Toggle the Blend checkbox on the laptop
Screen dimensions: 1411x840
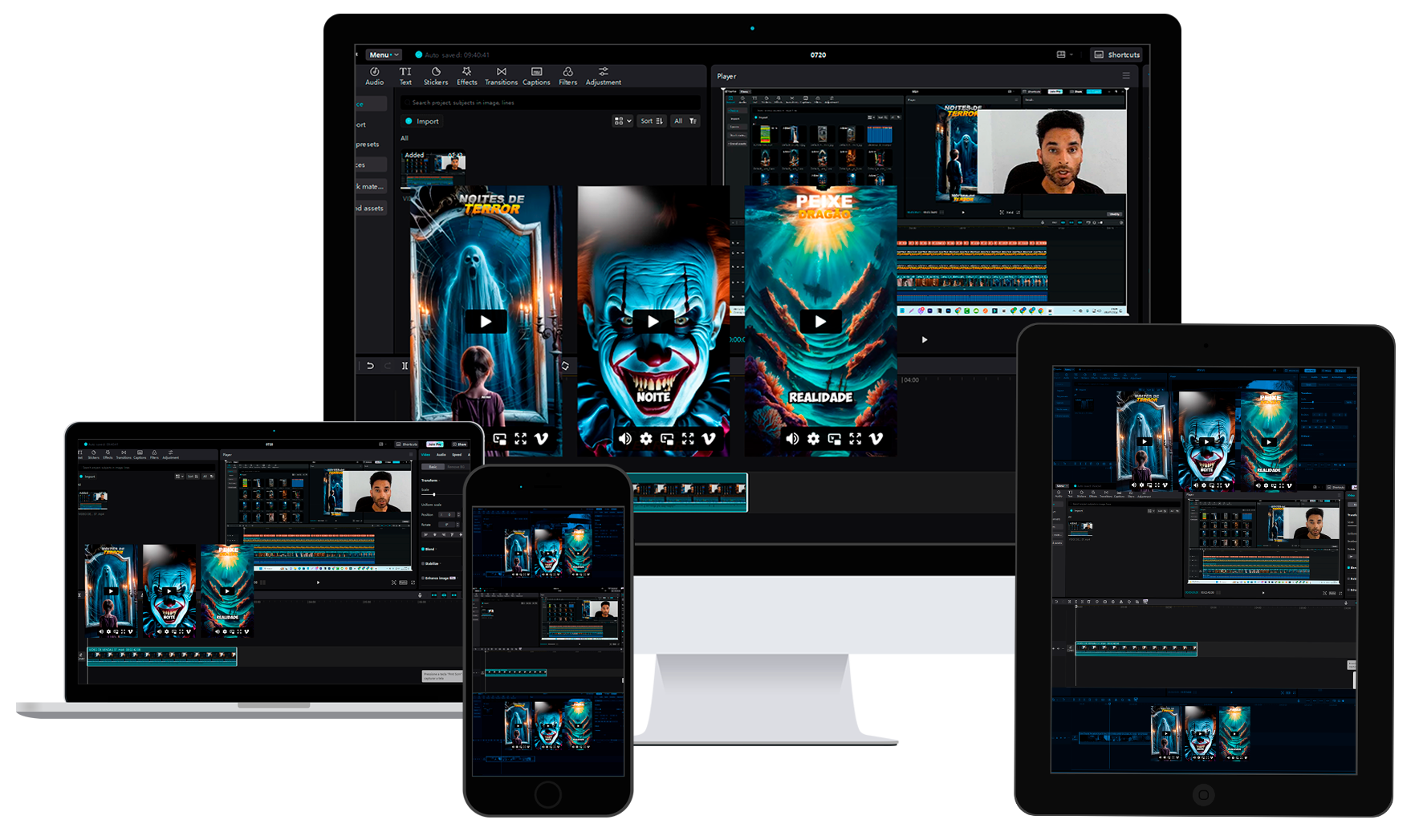423,549
